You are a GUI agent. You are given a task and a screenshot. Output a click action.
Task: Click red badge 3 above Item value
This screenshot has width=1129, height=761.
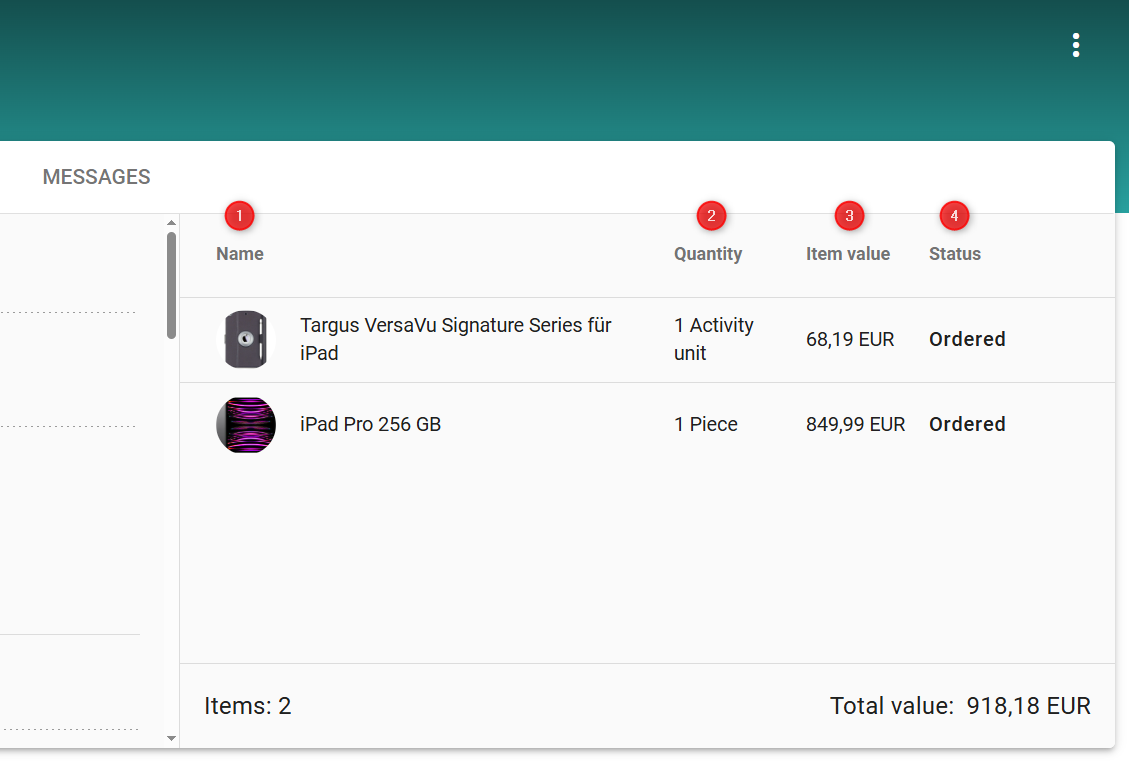click(849, 215)
